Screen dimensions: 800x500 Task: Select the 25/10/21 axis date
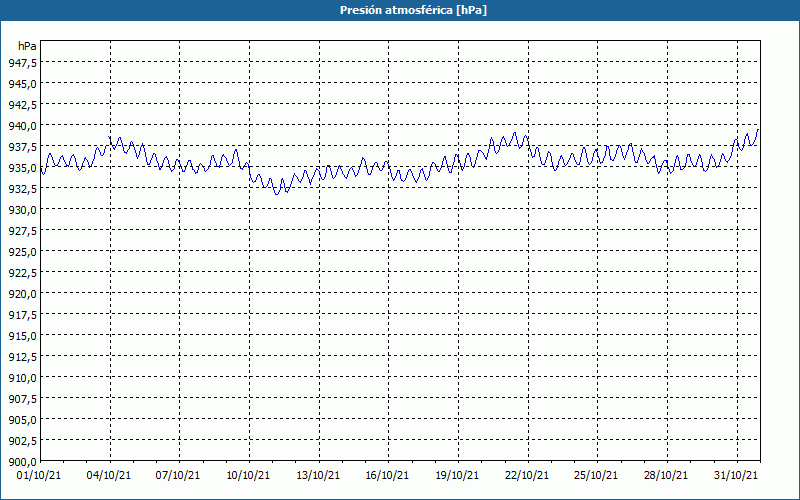596,476
